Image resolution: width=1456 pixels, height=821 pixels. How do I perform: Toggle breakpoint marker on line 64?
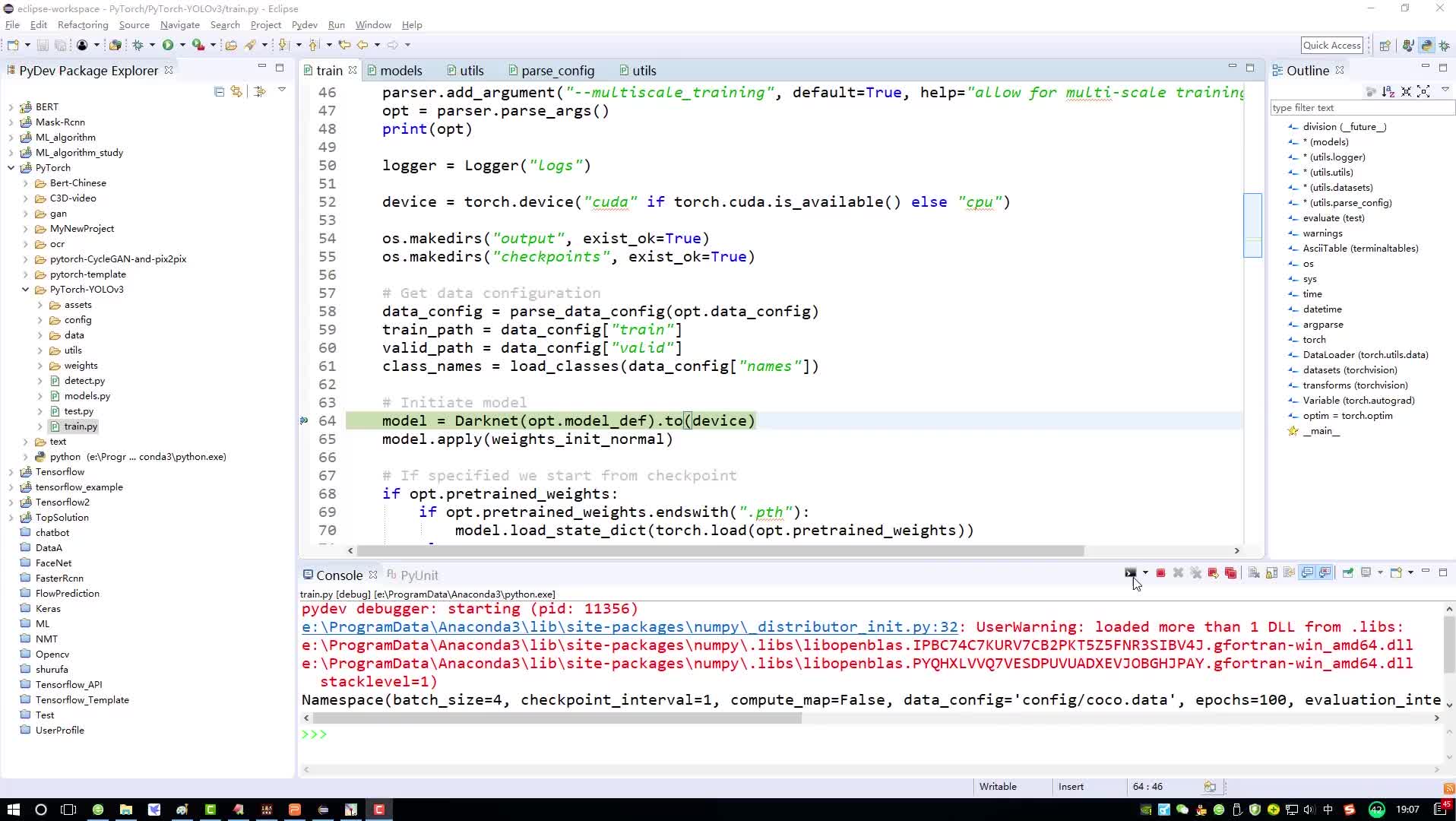pyautogui.click(x=305, y=421)
